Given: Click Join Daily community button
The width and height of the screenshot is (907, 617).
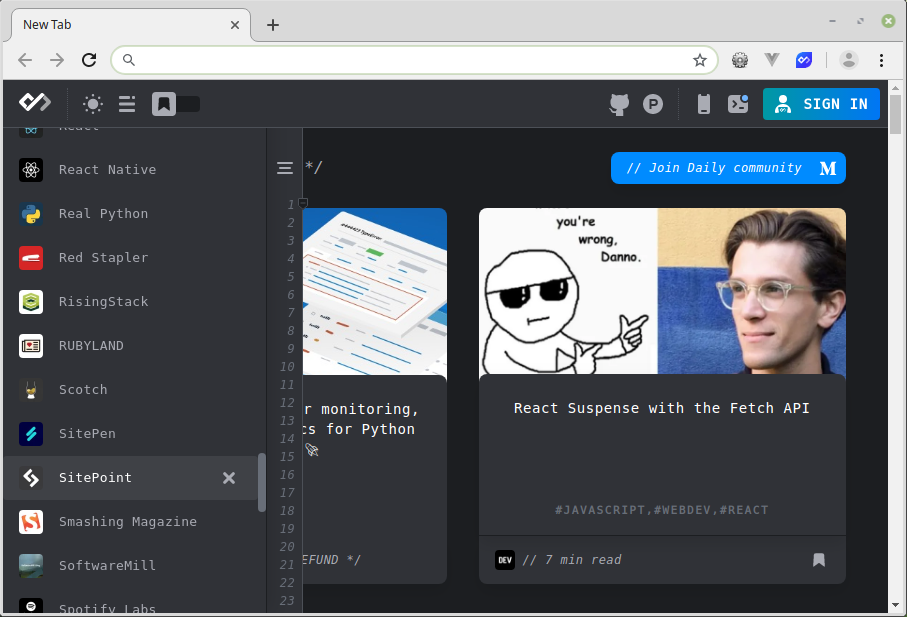Looking at the screenshot, I should 727,168.
